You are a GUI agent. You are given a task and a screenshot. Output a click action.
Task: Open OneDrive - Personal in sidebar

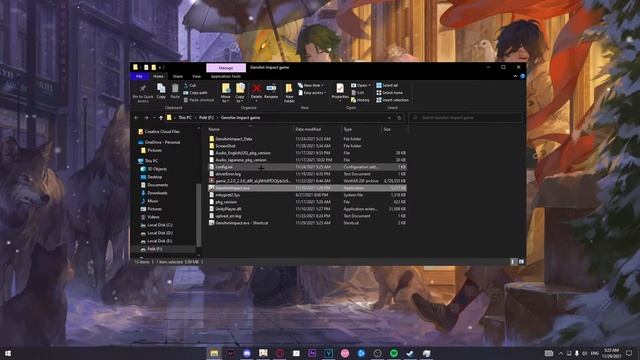coord(159,142)
